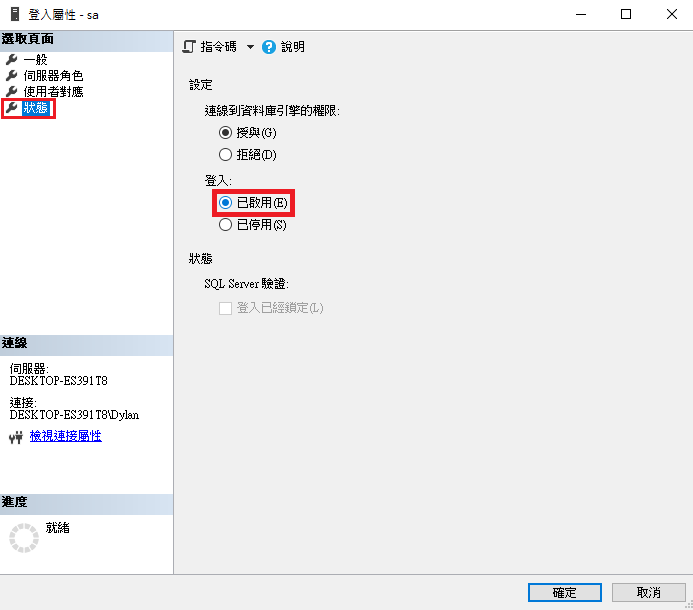Cancel with the 取消 button
The height and width of the screenshot is (610, 693).
(x=648, y=592)
